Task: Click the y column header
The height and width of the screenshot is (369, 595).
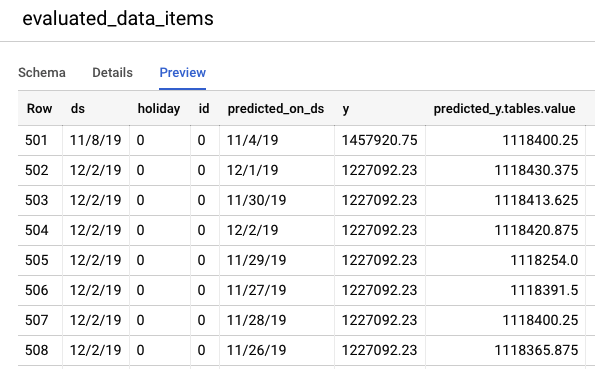Action: point(346,109)
